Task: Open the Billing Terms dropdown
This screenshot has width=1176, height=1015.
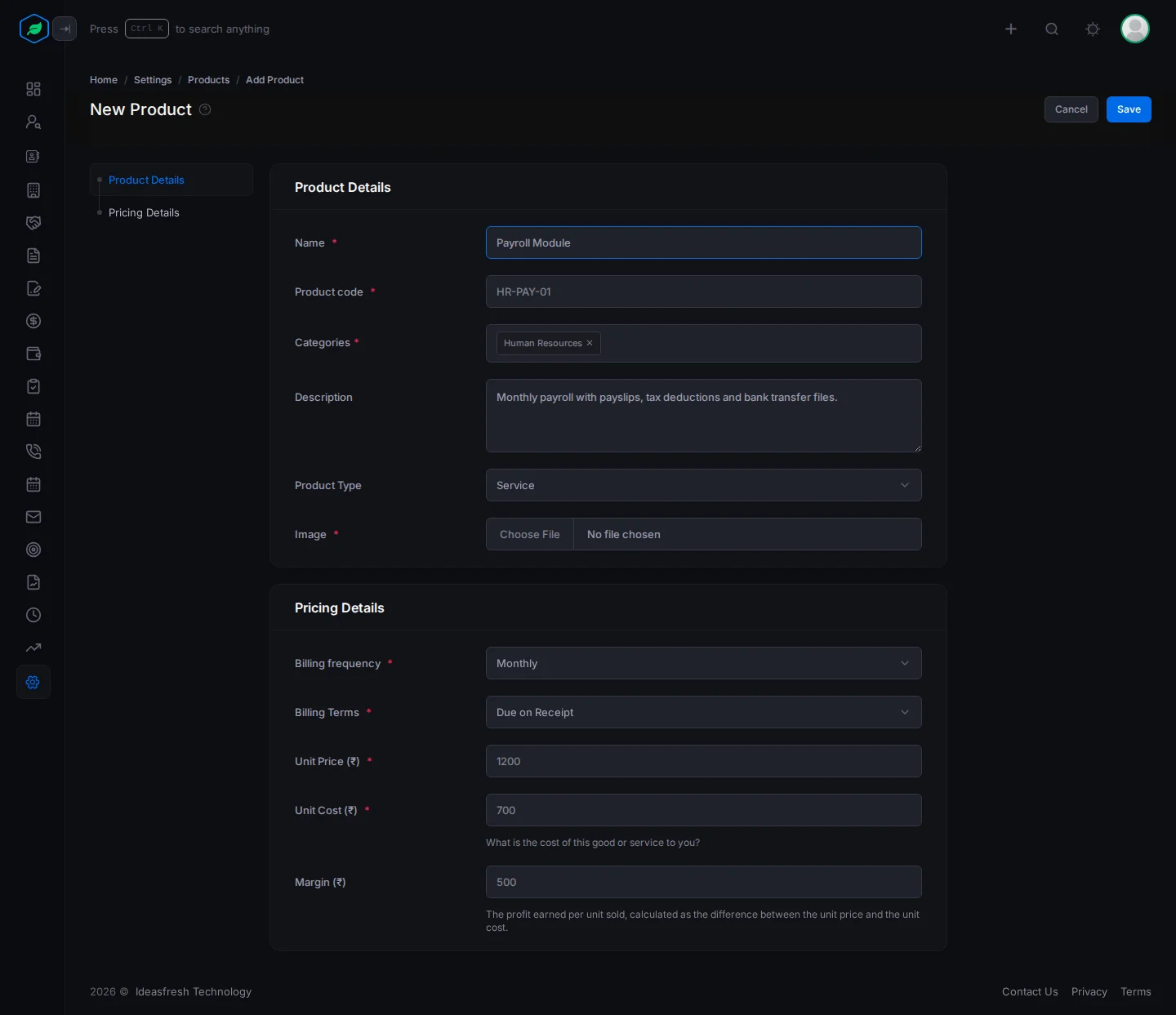Action: pos(704,712)
